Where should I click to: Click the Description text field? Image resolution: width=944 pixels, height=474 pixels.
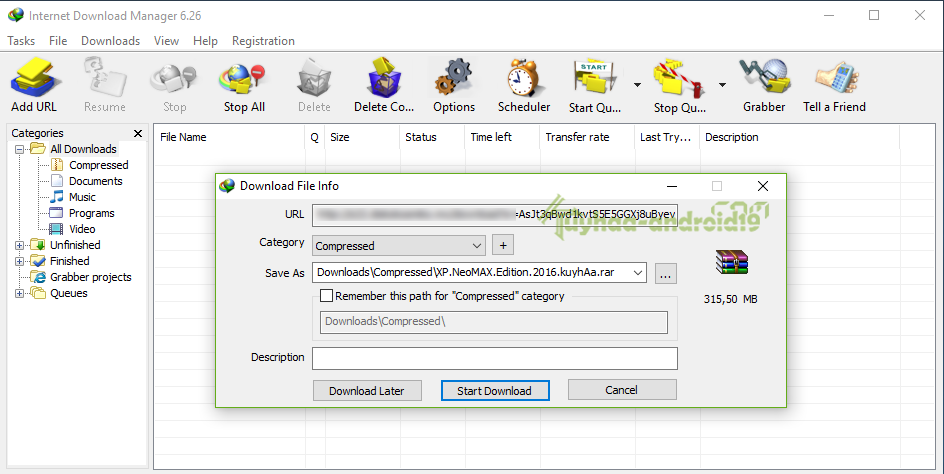click(x=495, y=358)
